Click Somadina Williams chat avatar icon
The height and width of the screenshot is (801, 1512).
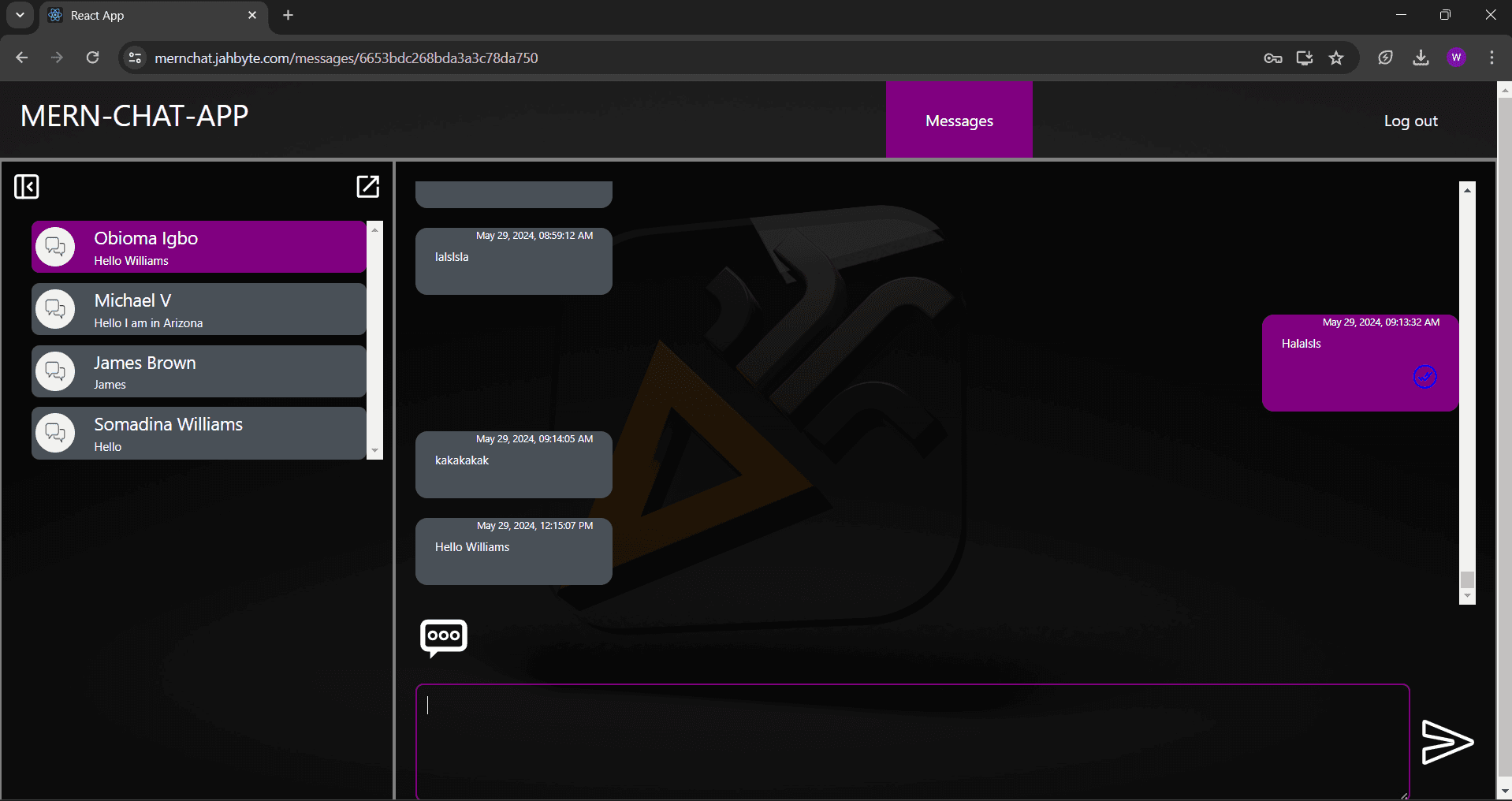tap(55, 433)
